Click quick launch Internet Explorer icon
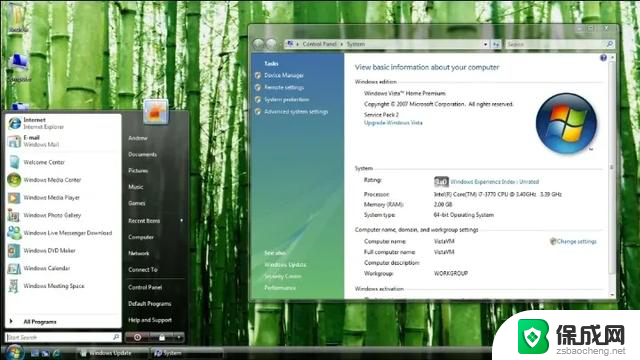This screenshot has height=360, width=640. 56,353
